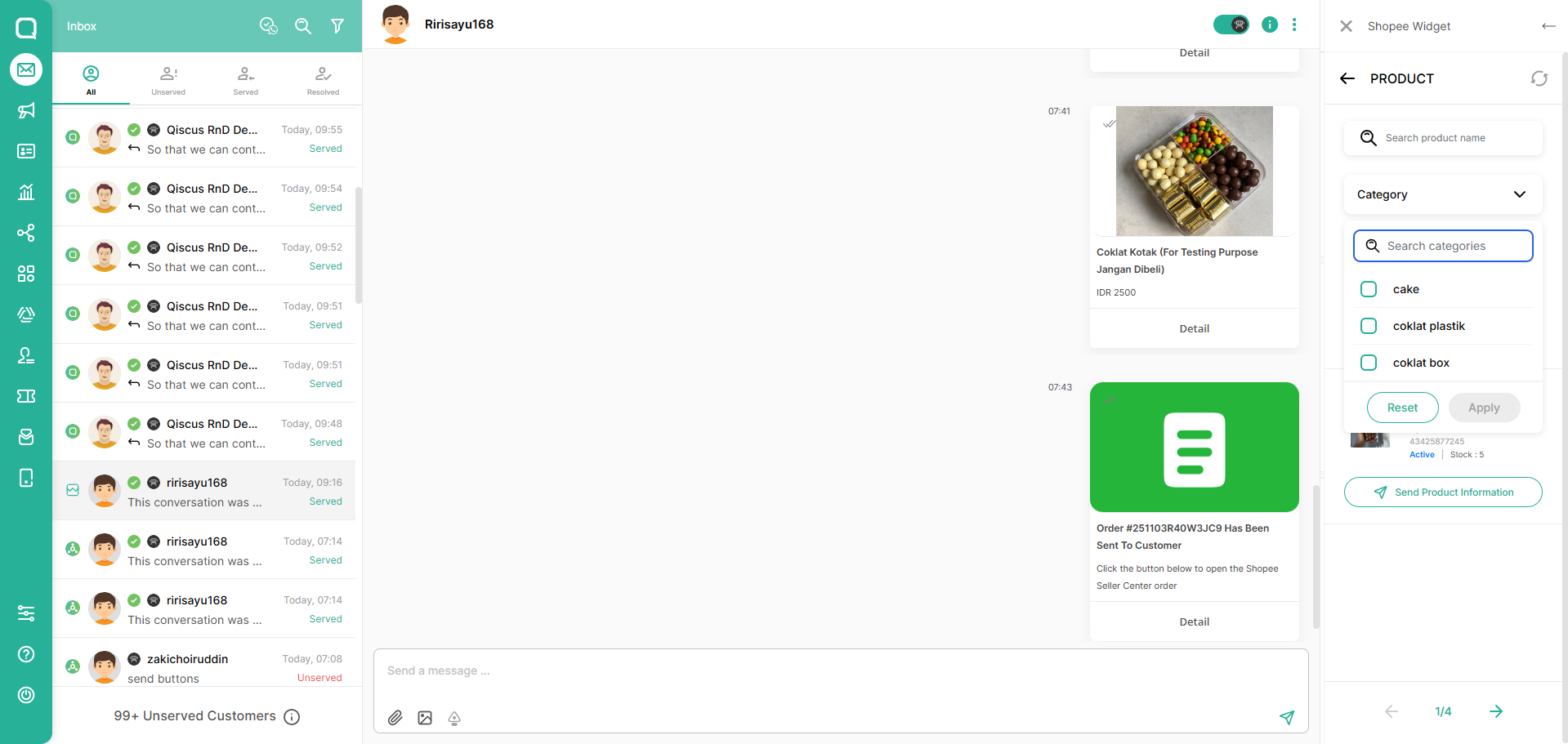Close the Shopee Widget panel
Image resolution: width=1568 pixels, height=744 pixels.
(1347, 26)
